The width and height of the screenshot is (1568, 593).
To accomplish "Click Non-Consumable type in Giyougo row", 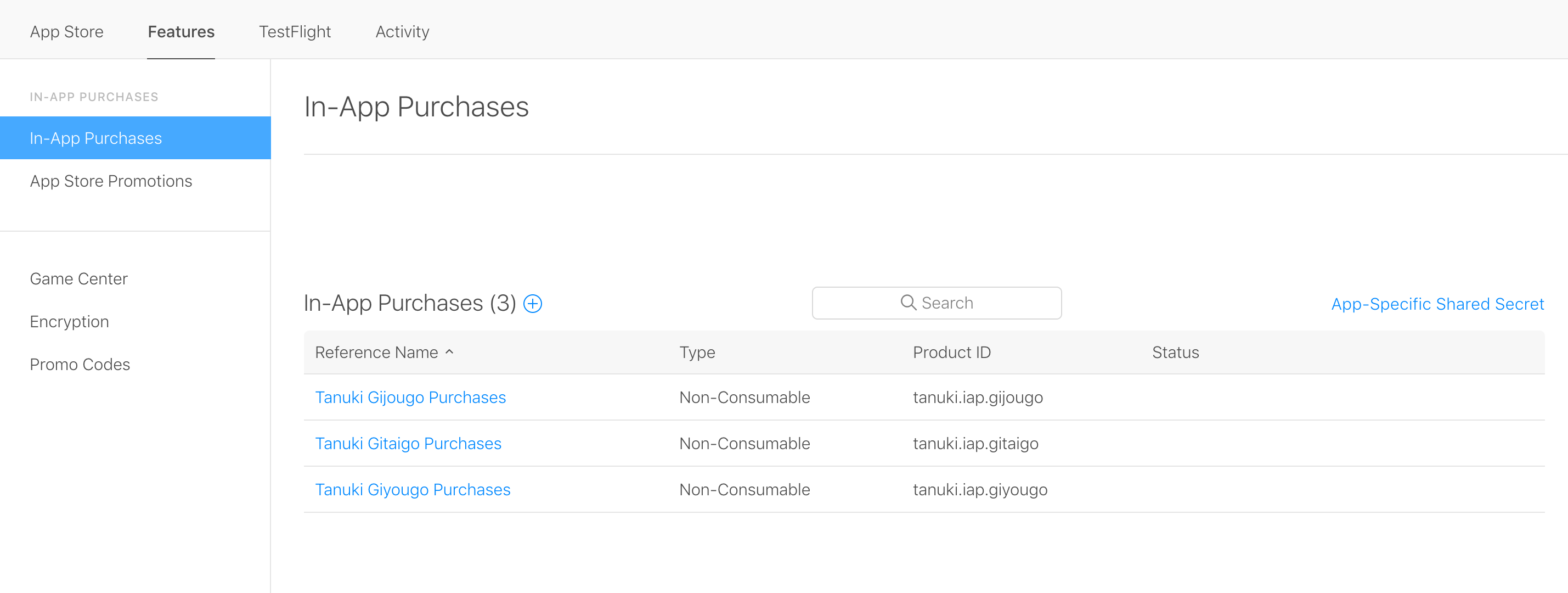I will click(744, 489).
